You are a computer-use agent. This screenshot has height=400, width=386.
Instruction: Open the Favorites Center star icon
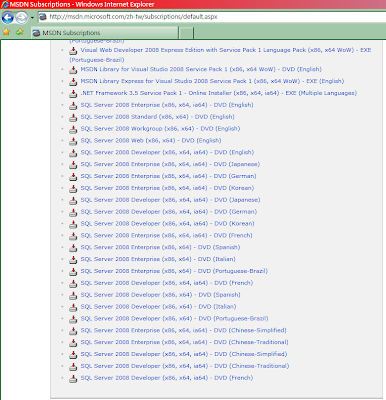click(6, 32)
